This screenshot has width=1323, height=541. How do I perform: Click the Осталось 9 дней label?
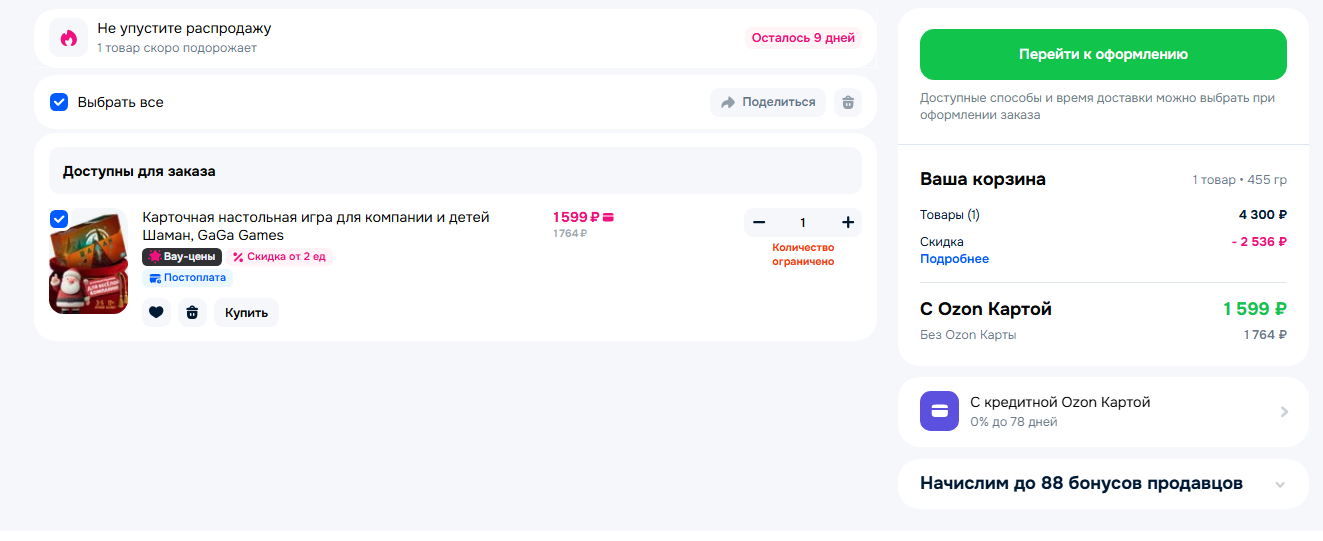tap(803, 38)
